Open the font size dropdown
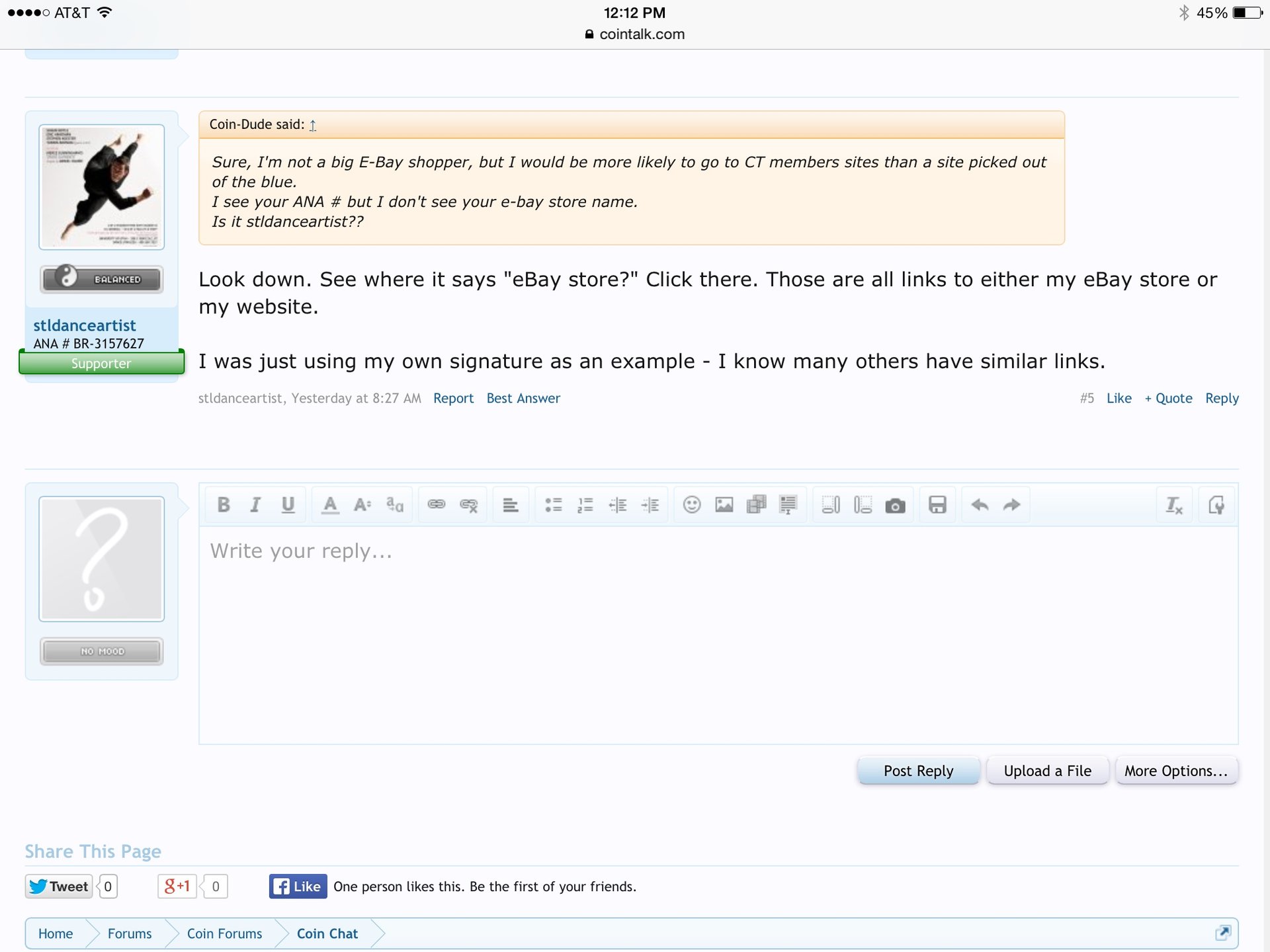Viewport: 1270px width, 952px height. click(362, 505)
